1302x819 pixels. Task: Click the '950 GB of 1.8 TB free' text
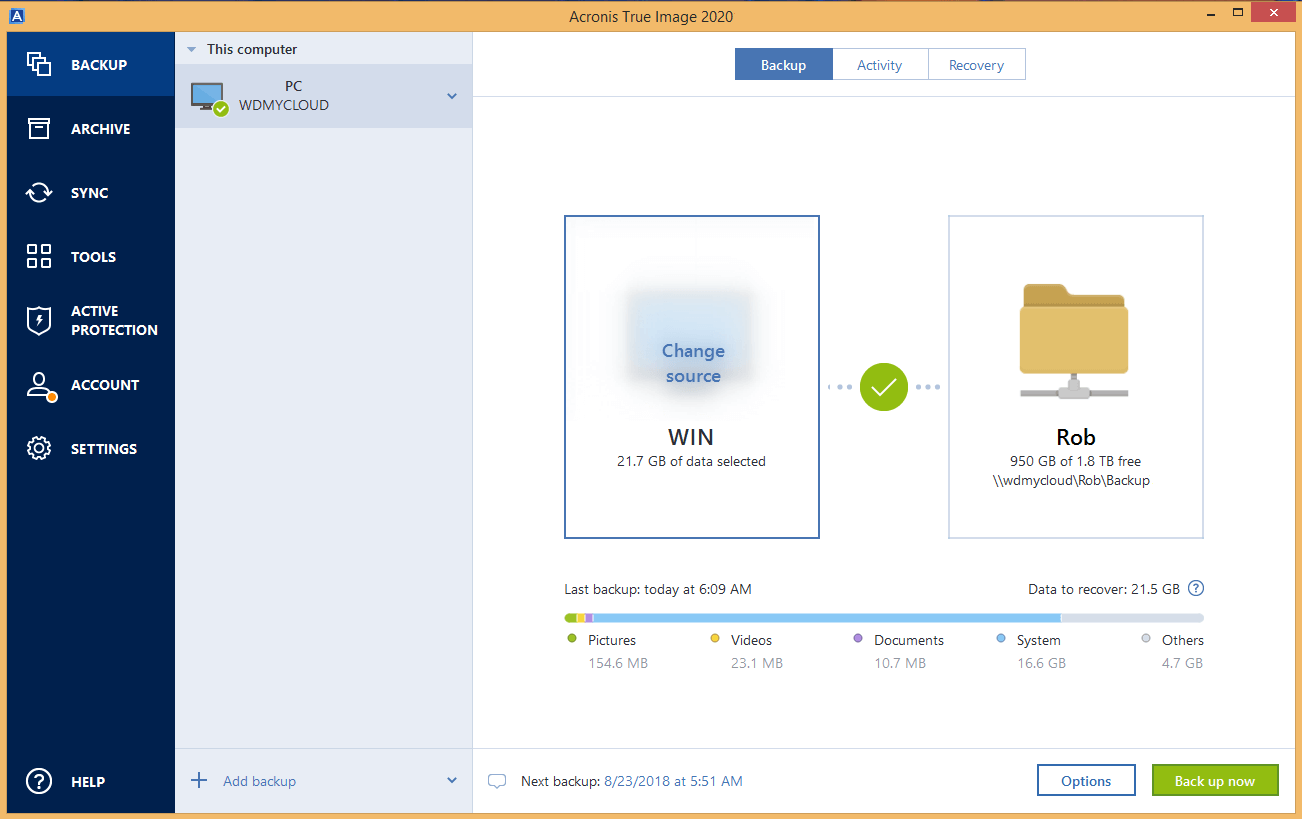click(1076, 461)
